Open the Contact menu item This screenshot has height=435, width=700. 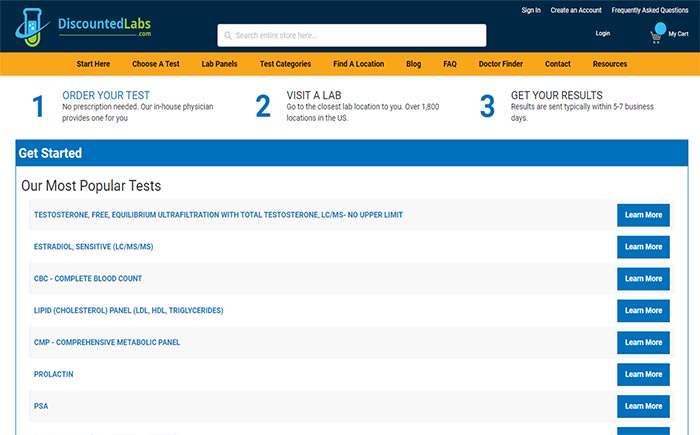click(x=558, y=64)
